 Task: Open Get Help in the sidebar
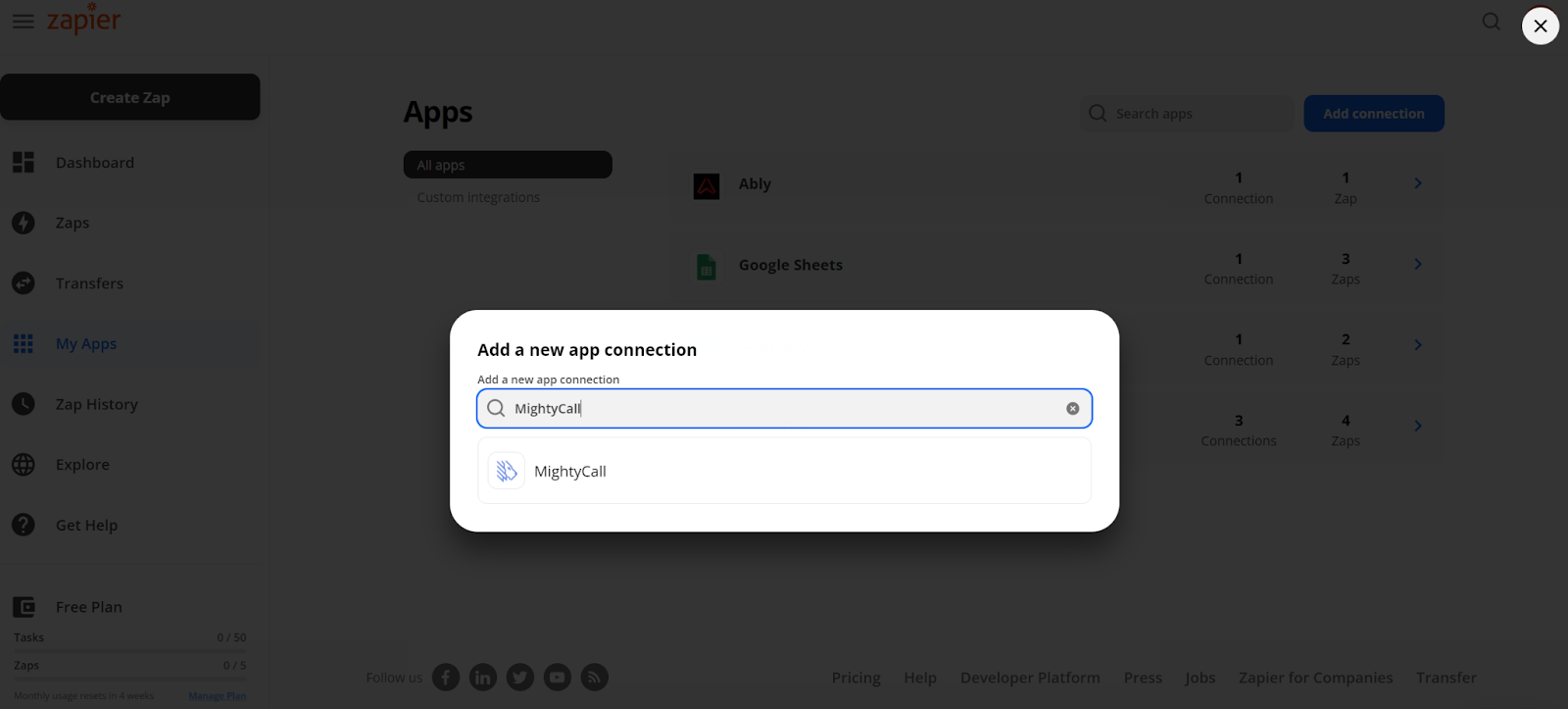(86, 526)
